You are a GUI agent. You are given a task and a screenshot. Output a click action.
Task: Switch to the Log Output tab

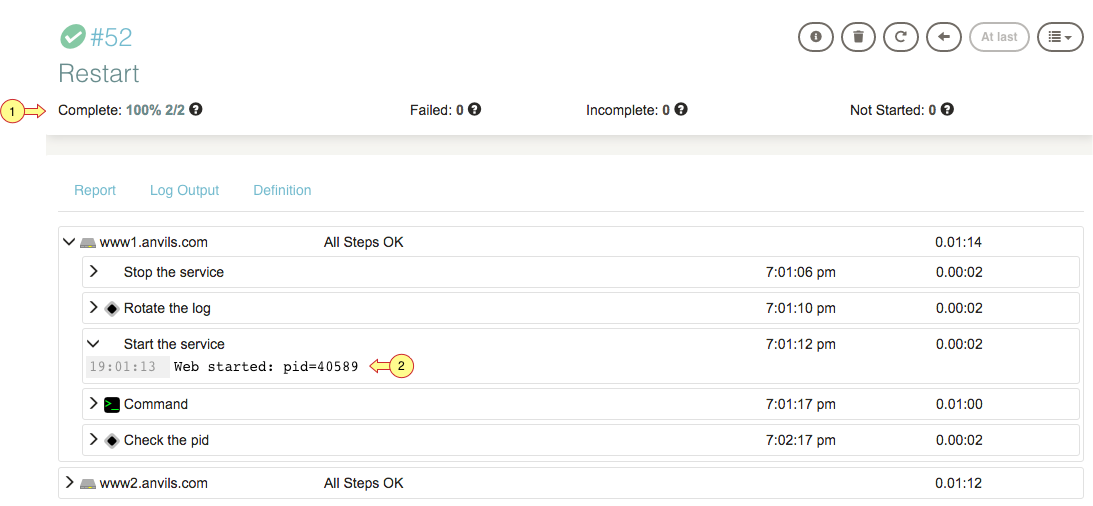185,190
